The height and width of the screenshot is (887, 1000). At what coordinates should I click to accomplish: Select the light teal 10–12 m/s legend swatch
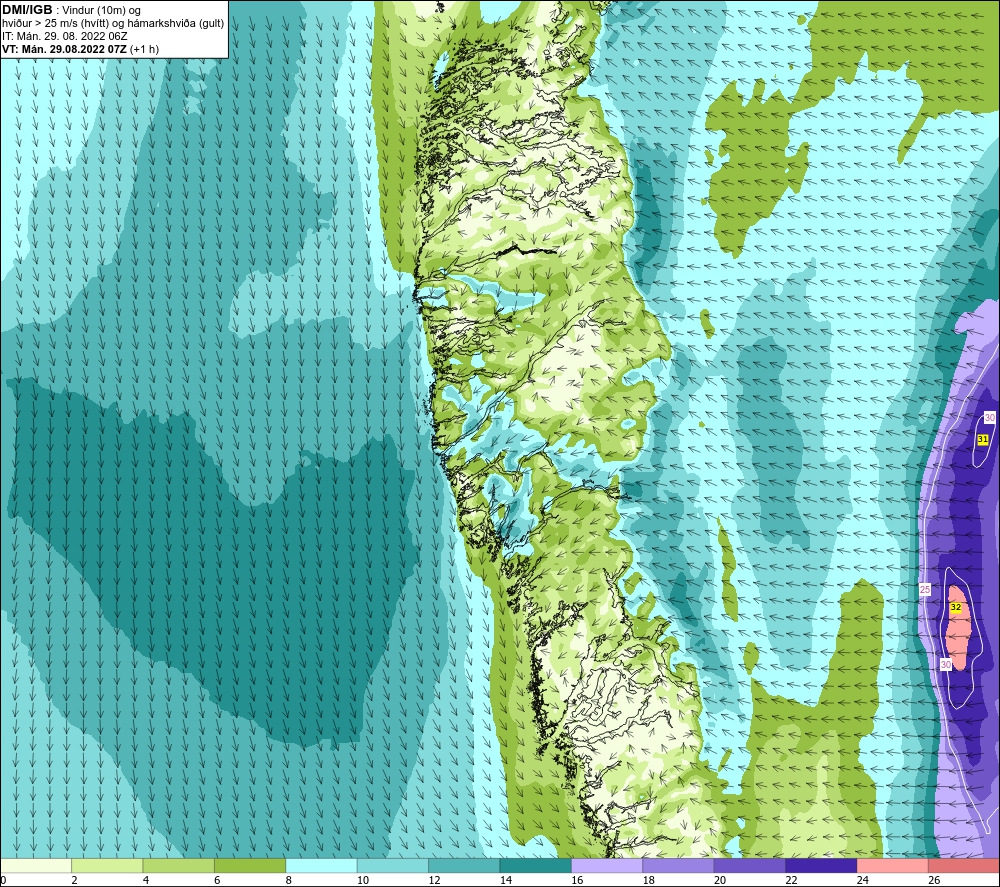pyautogui.click(x=393, y=866)
